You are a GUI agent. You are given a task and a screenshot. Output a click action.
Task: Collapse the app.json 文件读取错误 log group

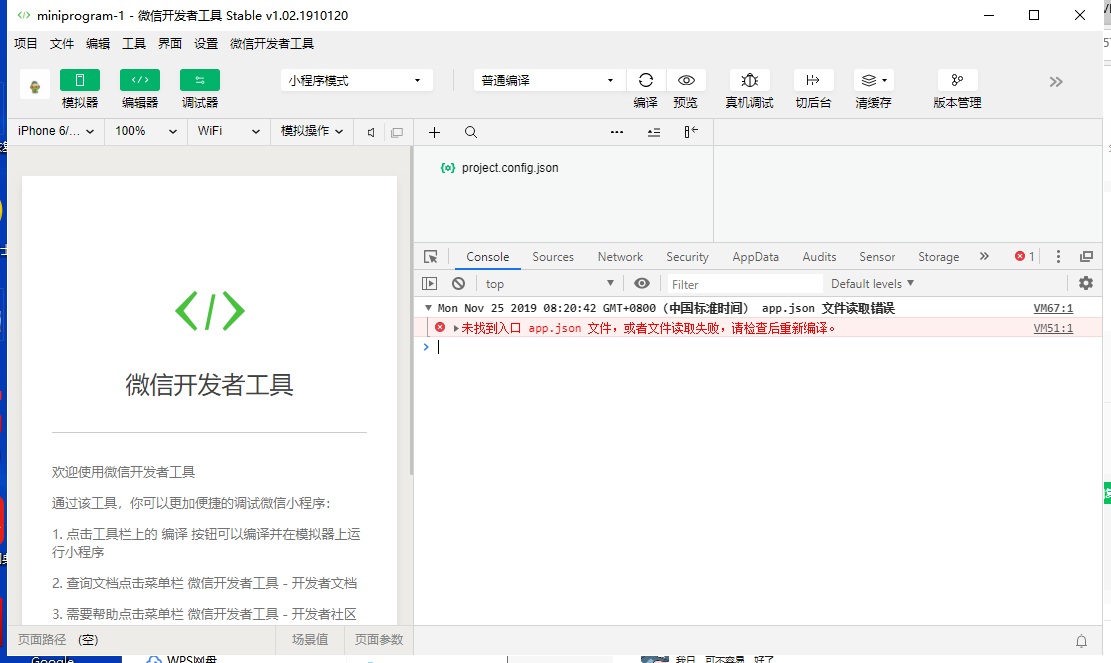tap(428, 308)
